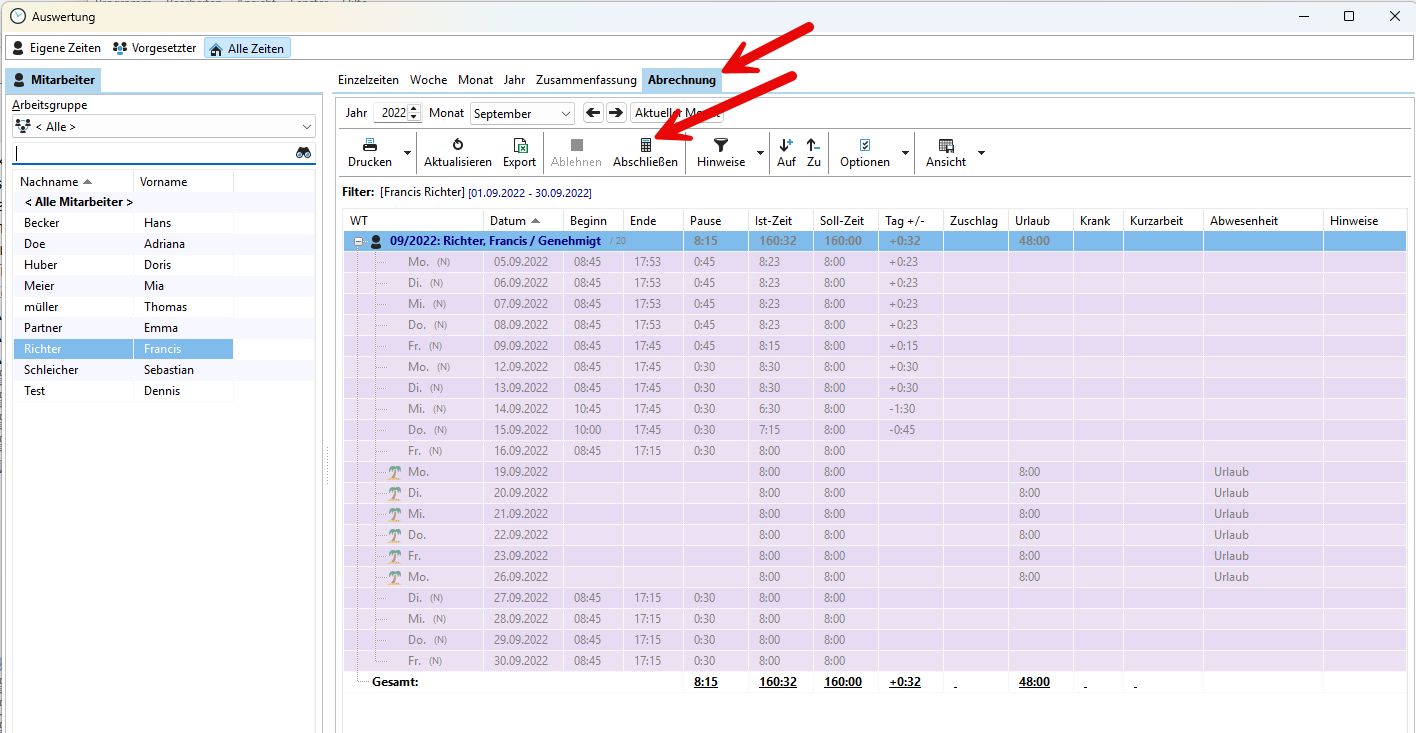Expand all rows with Auf icon

click(786, 146)
